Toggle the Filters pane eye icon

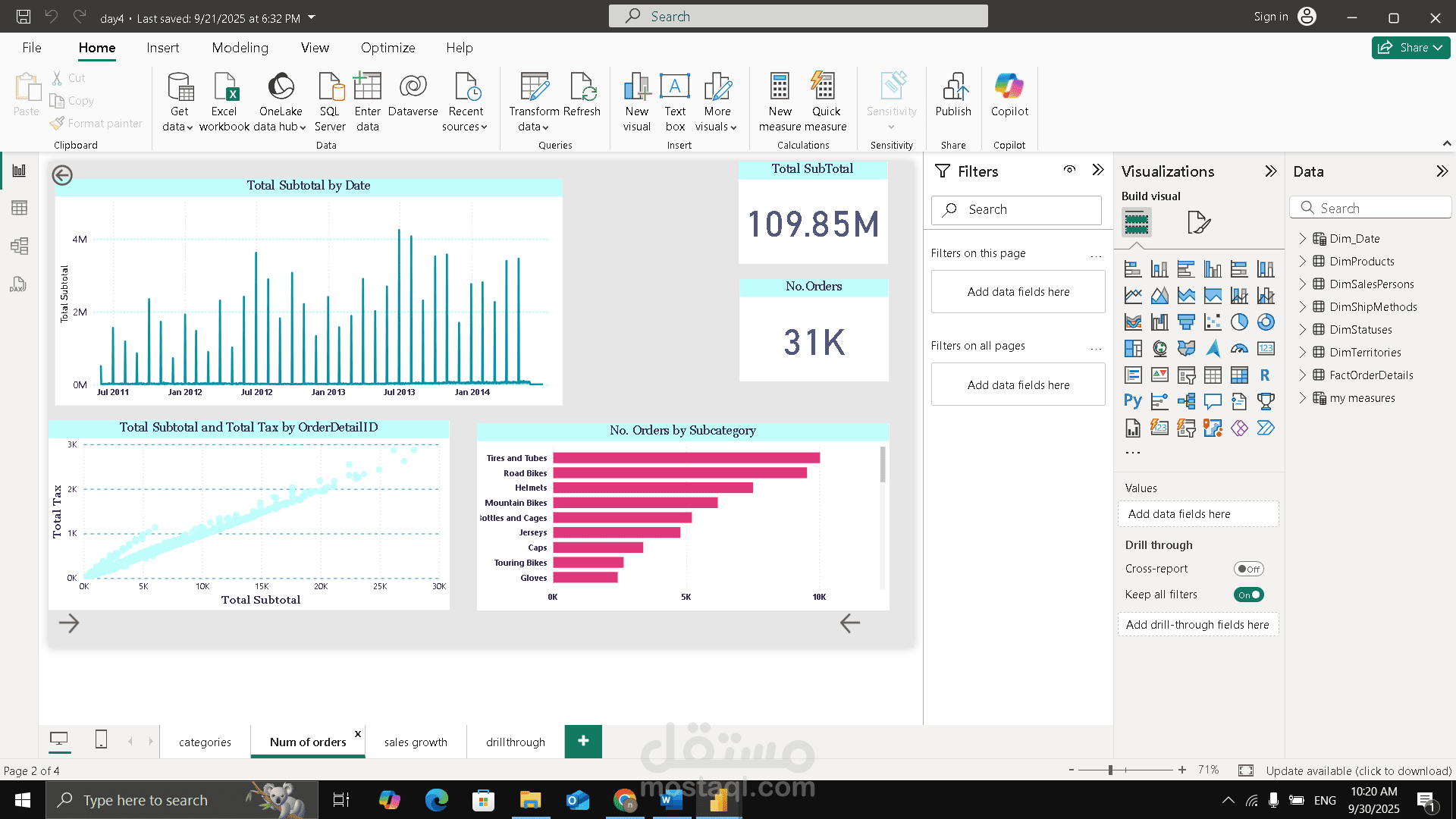[1069, 170]
